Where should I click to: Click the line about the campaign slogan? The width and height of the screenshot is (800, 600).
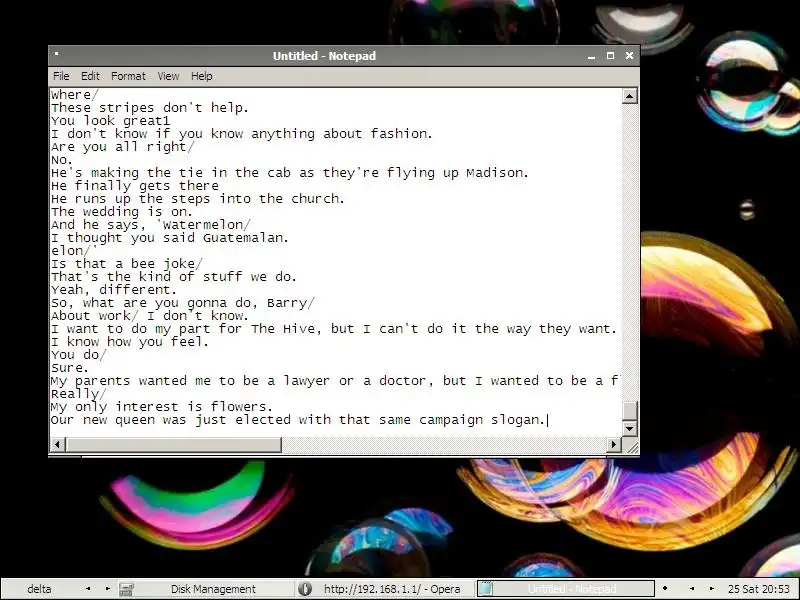[x=298, y=420]
